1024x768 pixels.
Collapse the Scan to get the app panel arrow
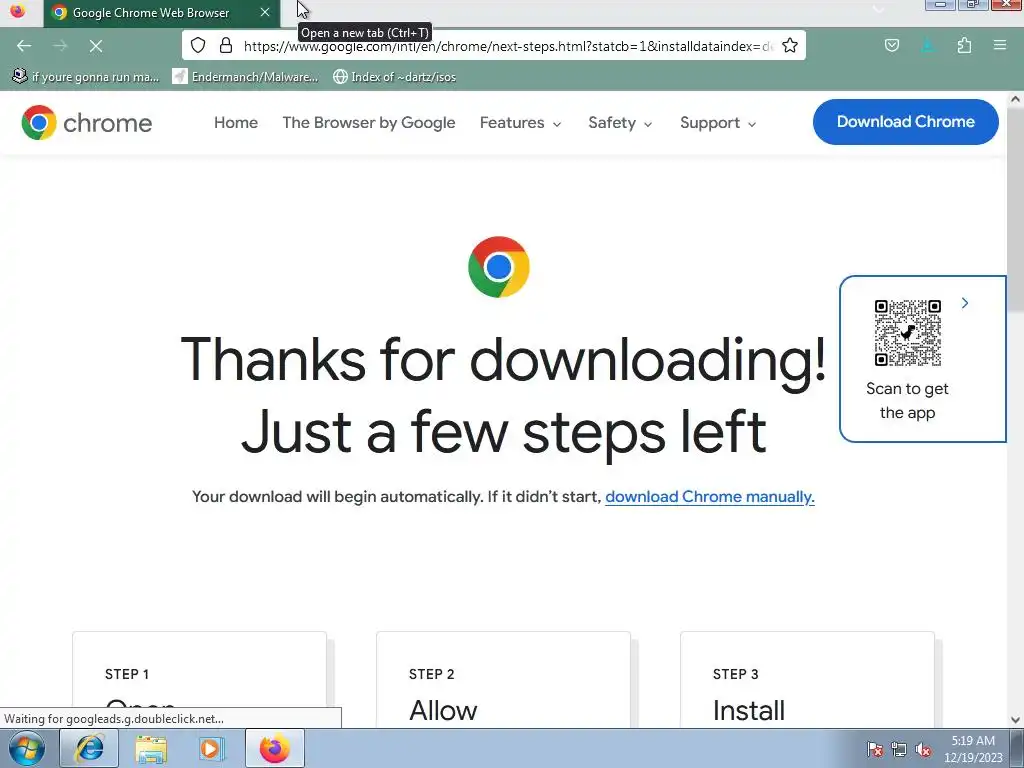point(965,303)
